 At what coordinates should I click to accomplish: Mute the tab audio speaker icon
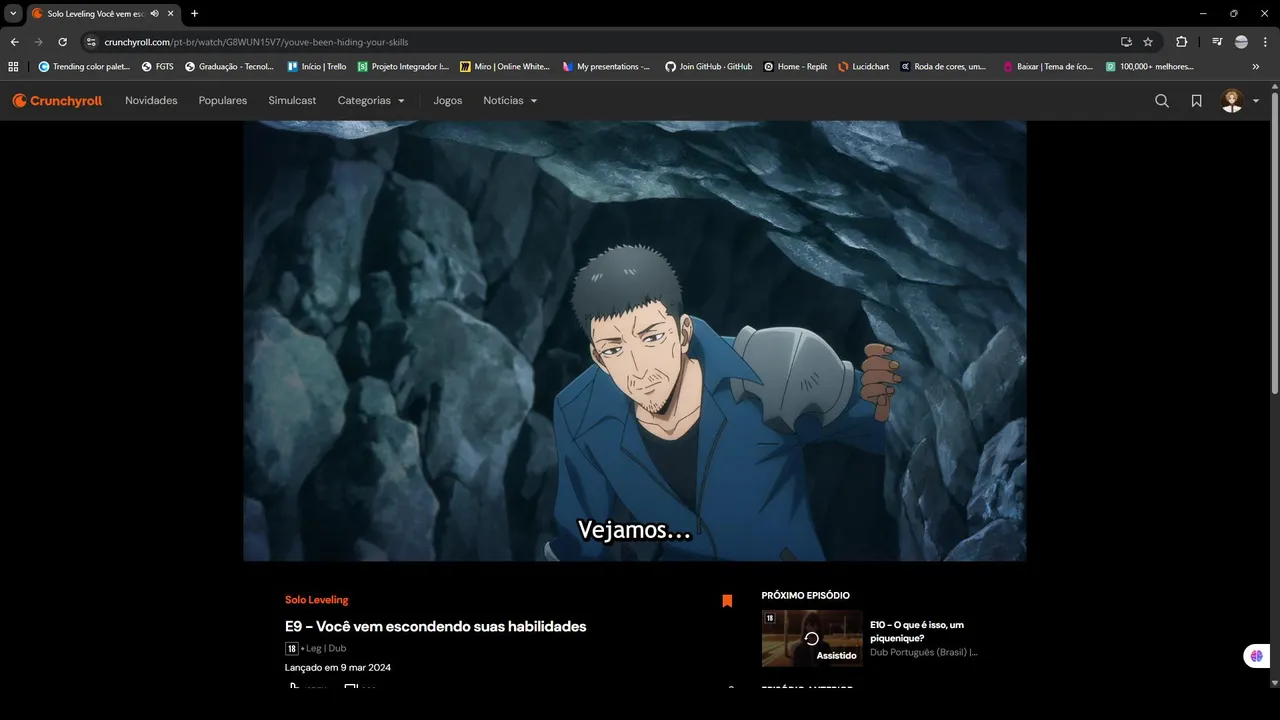[x=155, y=13]
